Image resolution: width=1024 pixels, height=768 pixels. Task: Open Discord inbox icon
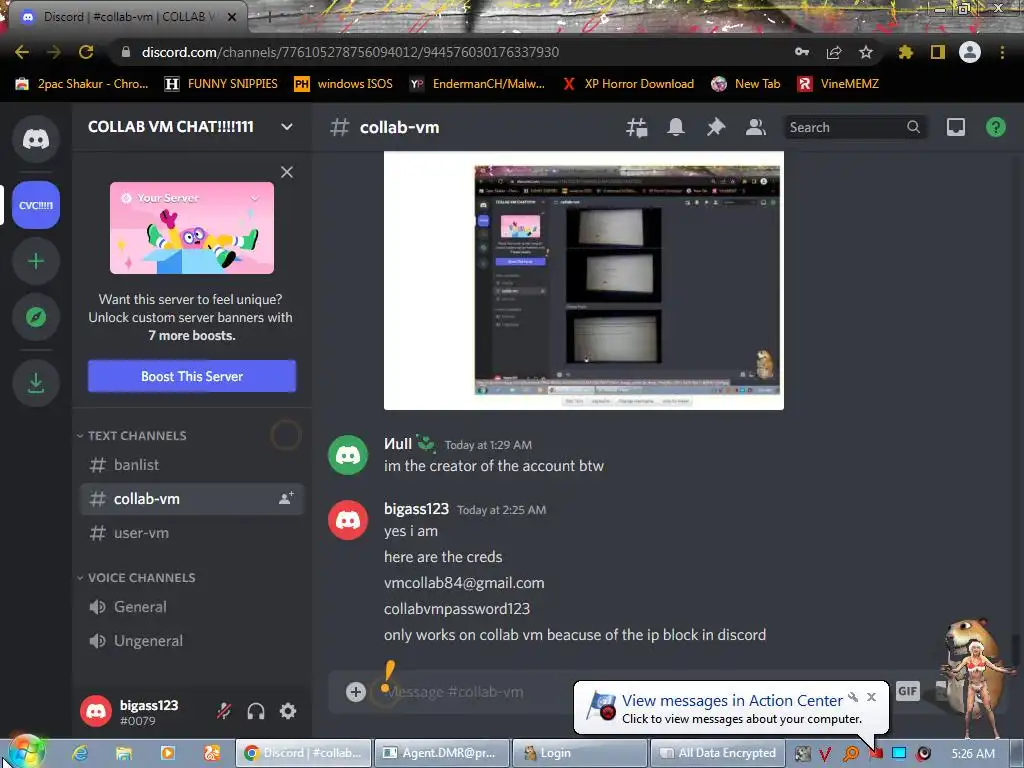point(955,127)
